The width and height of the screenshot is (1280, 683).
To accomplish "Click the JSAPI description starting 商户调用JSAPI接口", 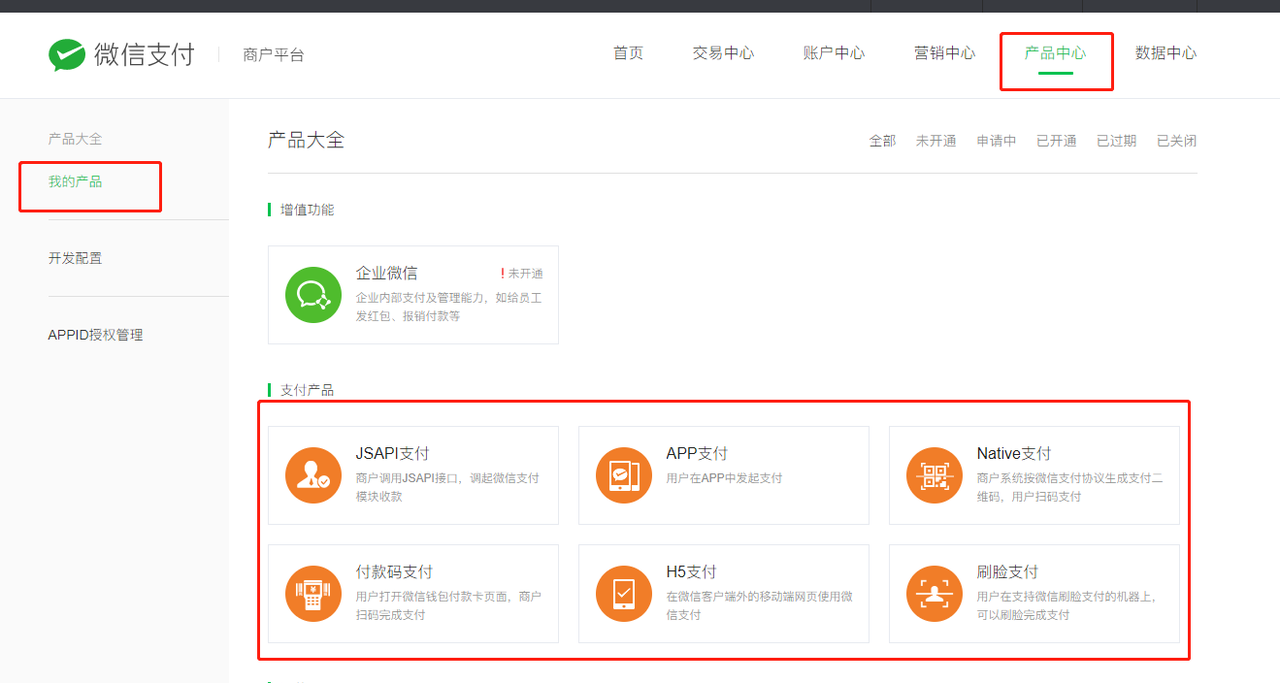I will click(448, 487).
